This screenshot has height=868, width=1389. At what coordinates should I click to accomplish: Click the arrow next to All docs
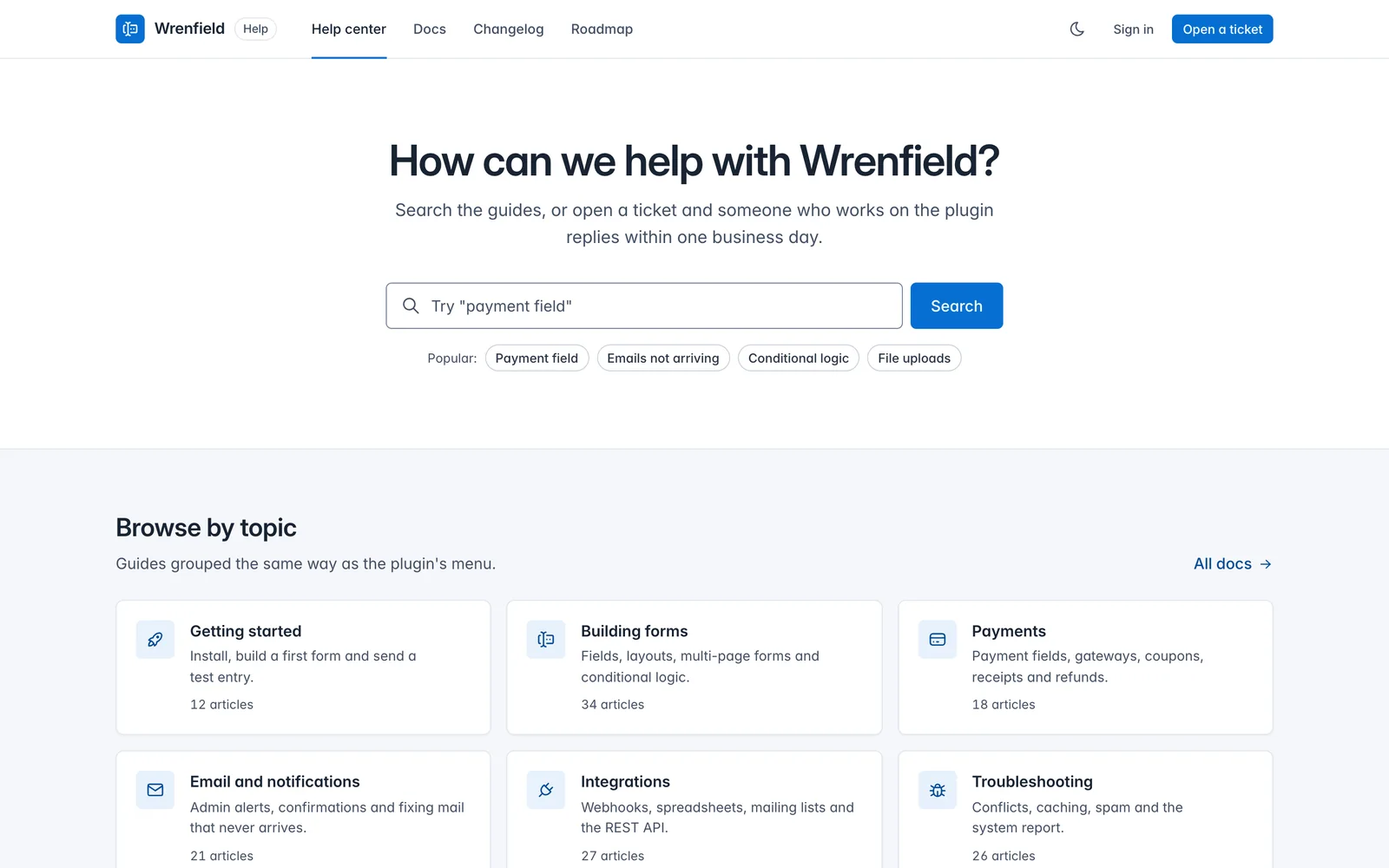point(1266,564)
